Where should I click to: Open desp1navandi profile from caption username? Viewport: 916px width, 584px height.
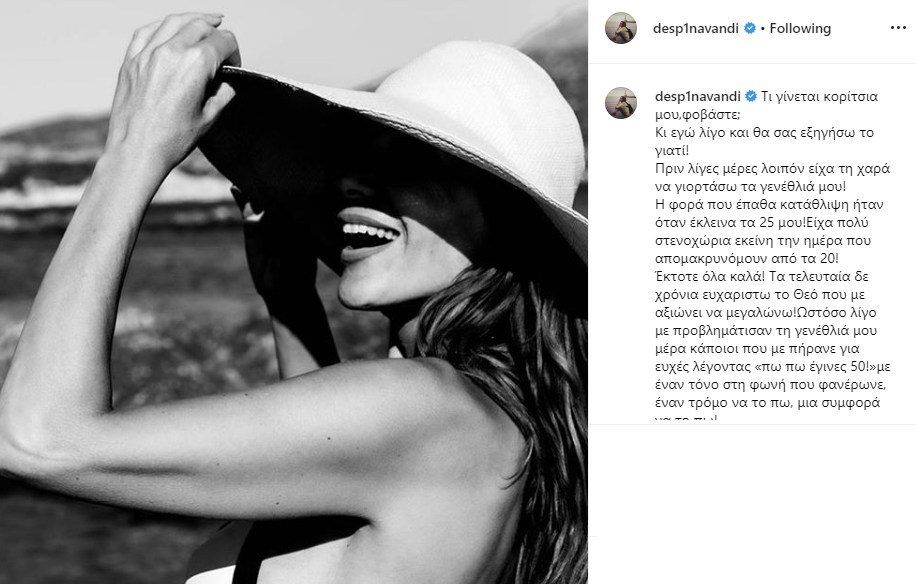point(698,96)
